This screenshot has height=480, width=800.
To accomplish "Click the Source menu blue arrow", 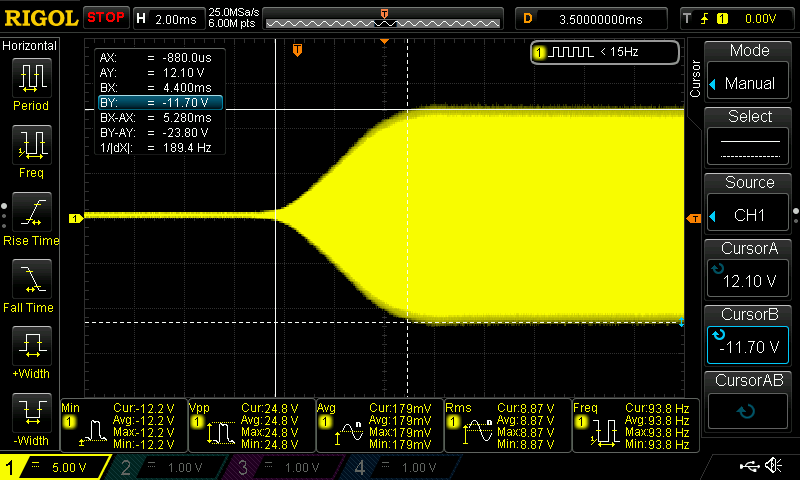I will coord(713,216).
